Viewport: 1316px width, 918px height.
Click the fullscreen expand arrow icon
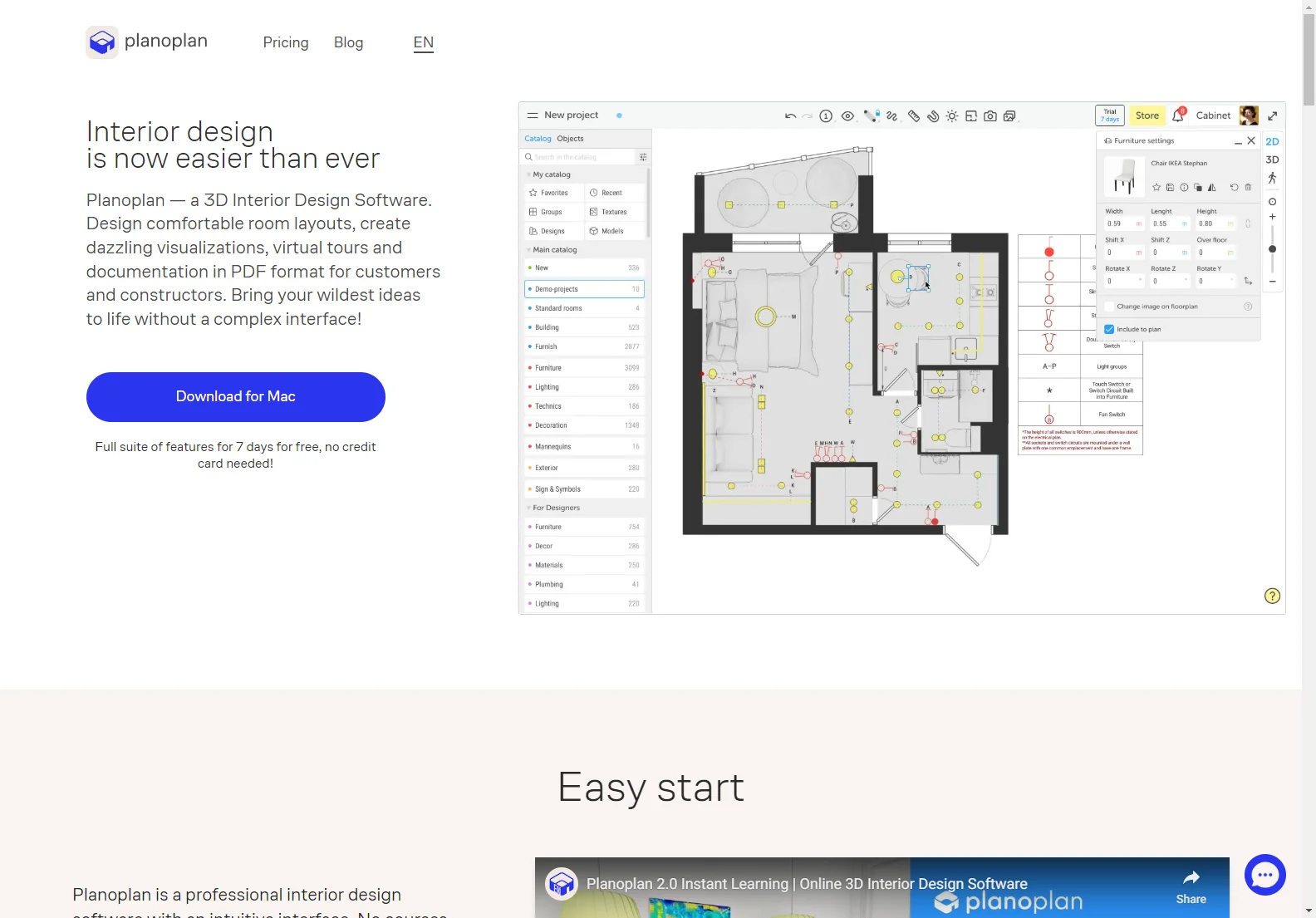tap(1272, 115)
